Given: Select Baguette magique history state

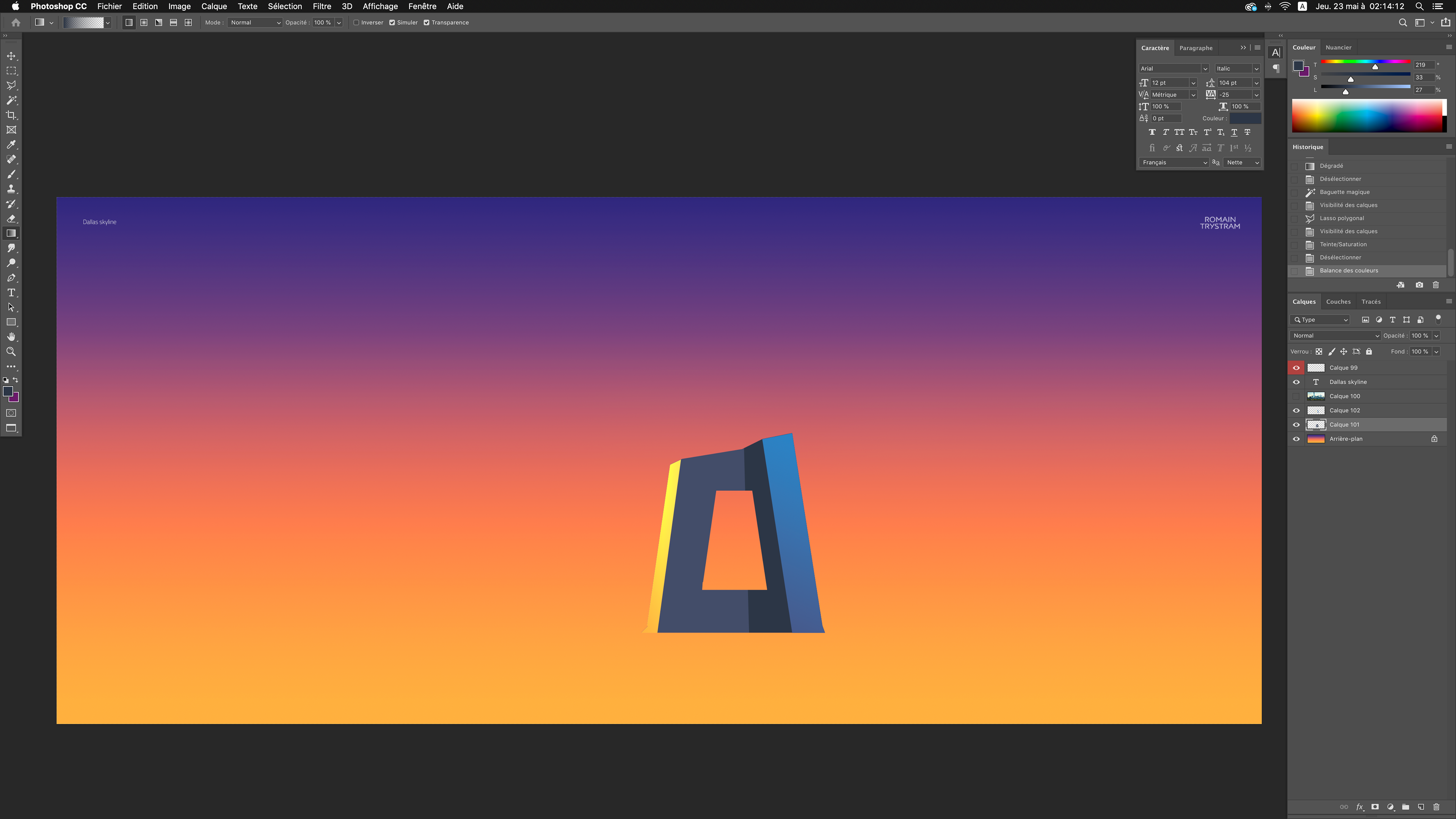Looking at the screenshot, I should [1367, 192].
